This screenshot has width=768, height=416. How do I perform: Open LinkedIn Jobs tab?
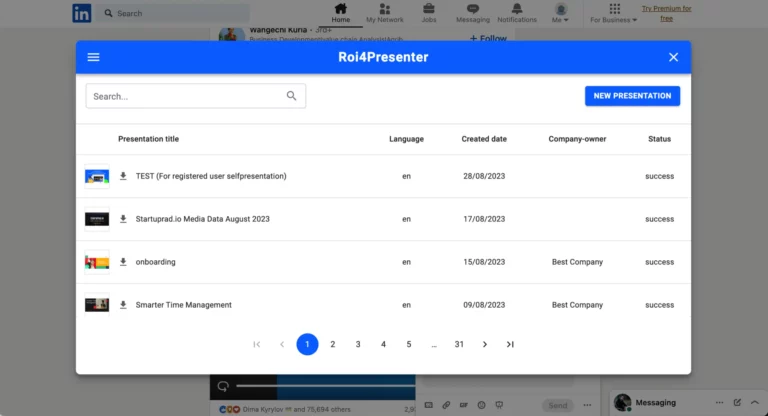pyautogui.click(x=429, y=13)
